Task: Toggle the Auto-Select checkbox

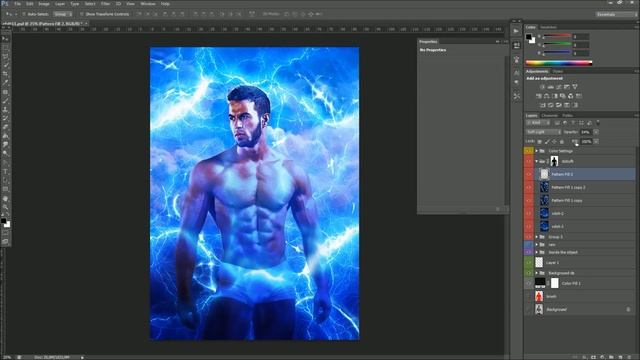Action: click(24, 14)
